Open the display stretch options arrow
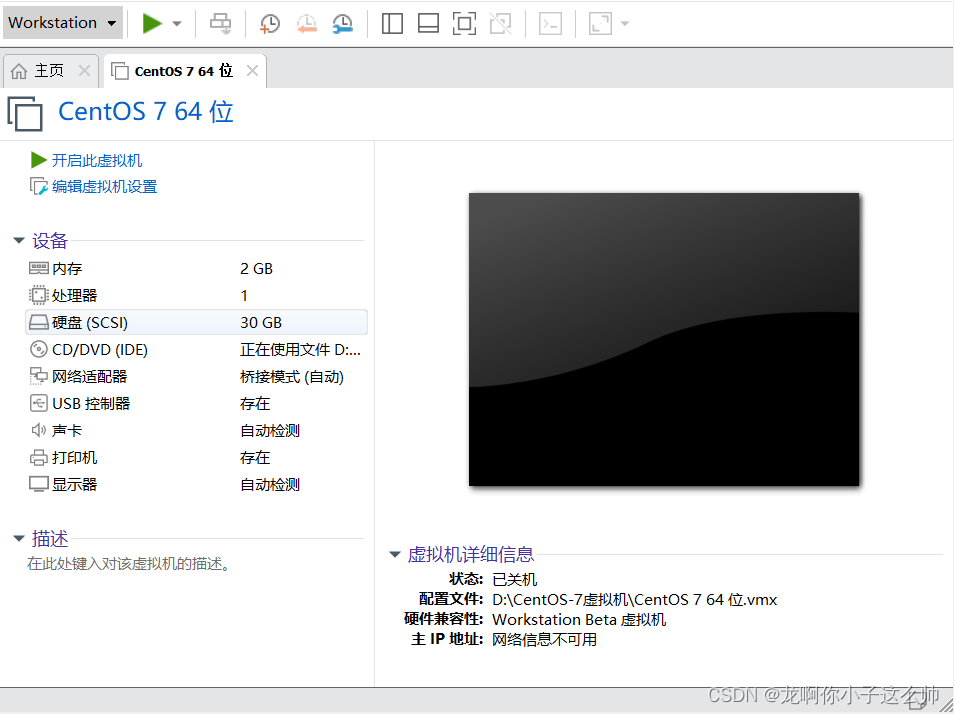 coord(624,24)
